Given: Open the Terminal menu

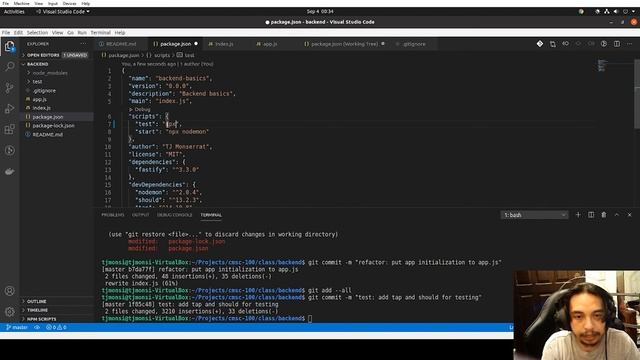Looking at the screenshot, I should [100, 33].
